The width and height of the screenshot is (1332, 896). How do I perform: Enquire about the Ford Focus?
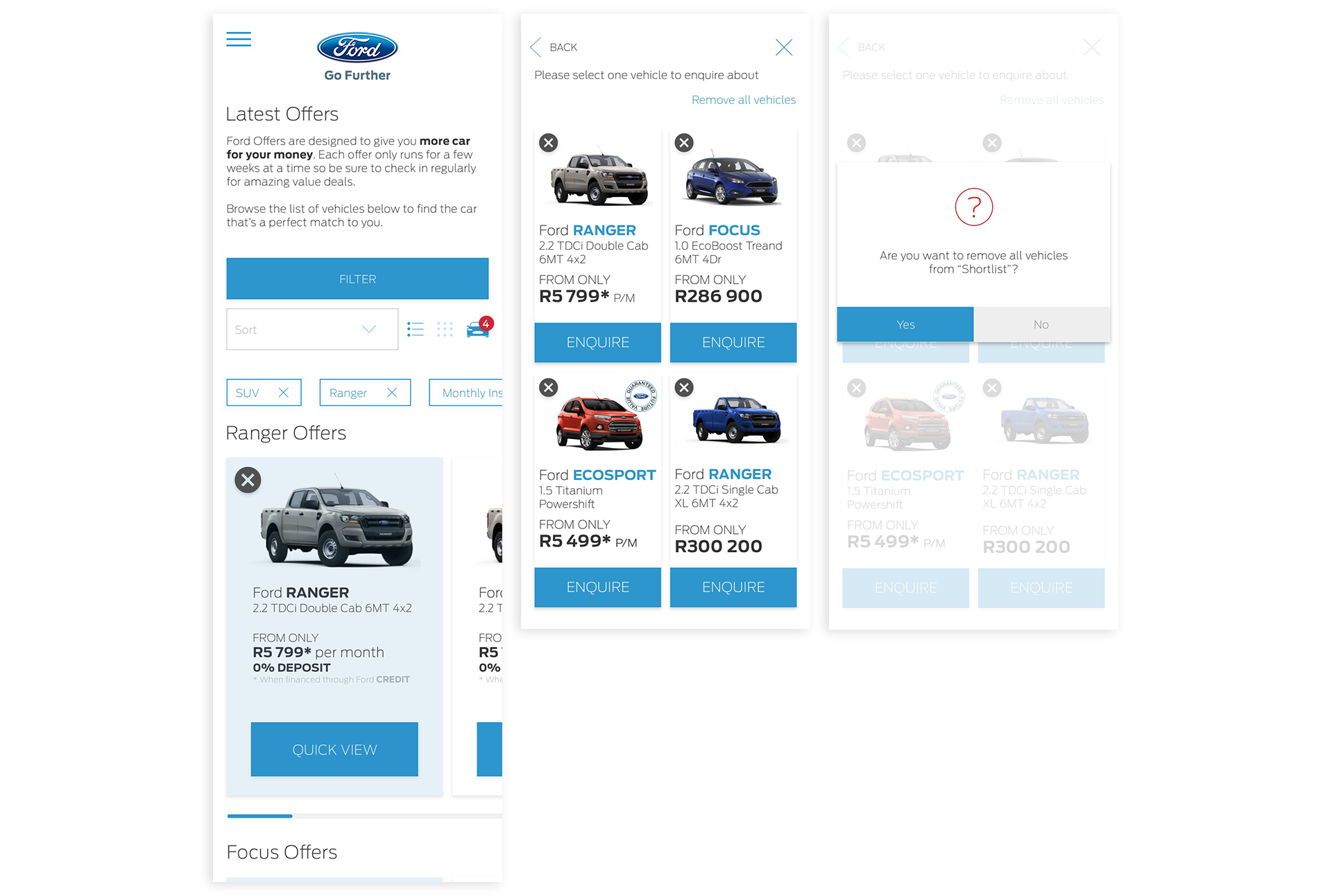point(733,343)
